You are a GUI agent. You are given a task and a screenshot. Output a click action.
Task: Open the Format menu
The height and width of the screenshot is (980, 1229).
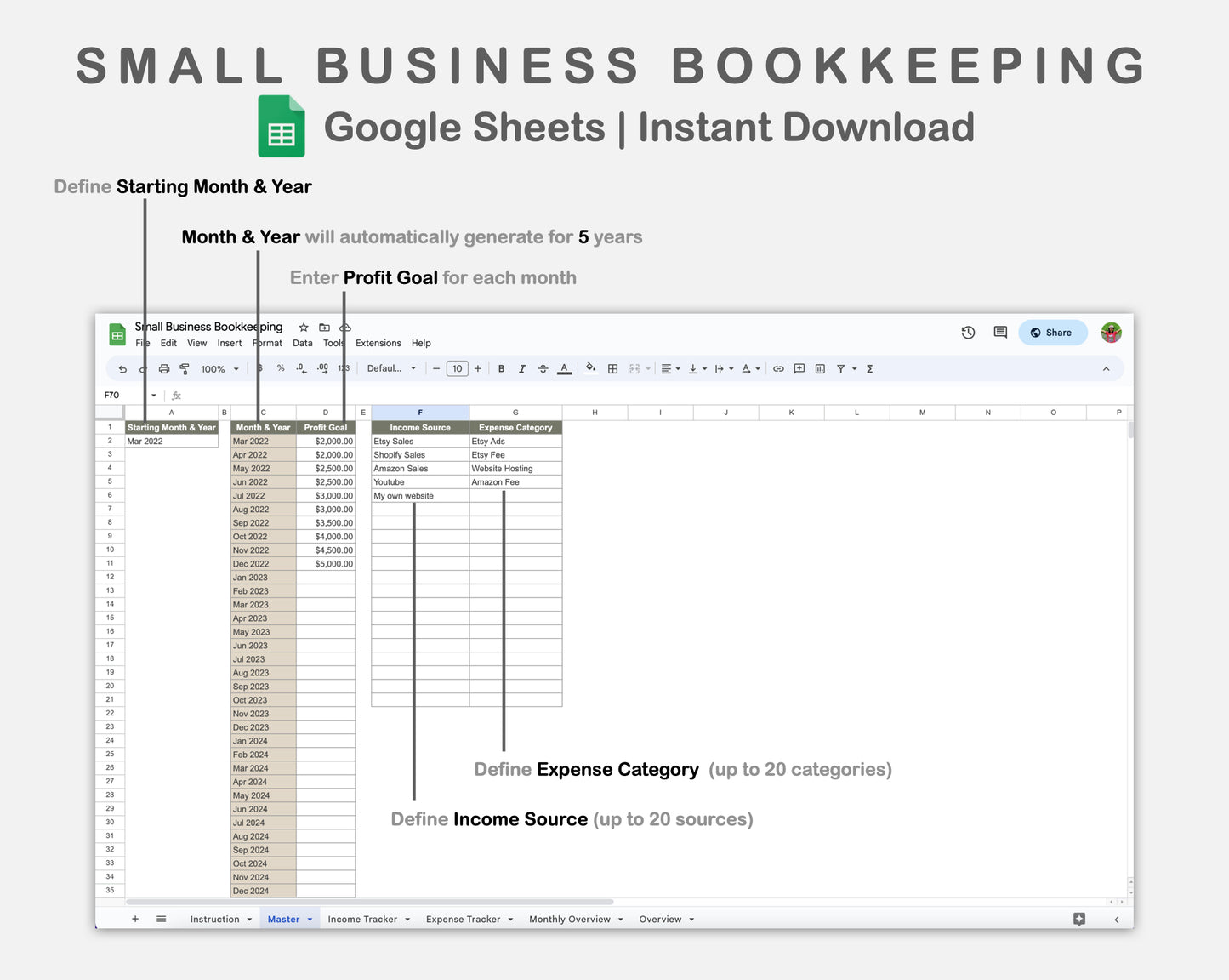coord(267,343)
